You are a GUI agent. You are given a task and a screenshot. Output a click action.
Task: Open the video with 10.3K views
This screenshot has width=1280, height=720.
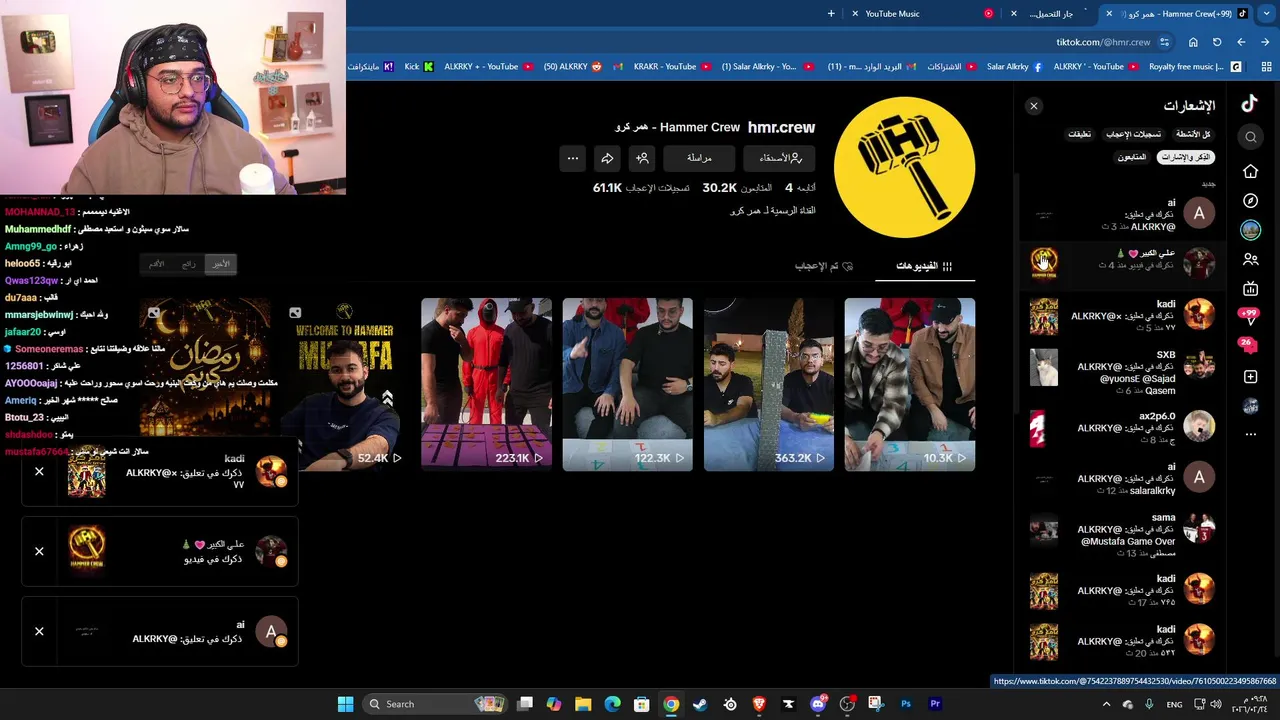909,384
